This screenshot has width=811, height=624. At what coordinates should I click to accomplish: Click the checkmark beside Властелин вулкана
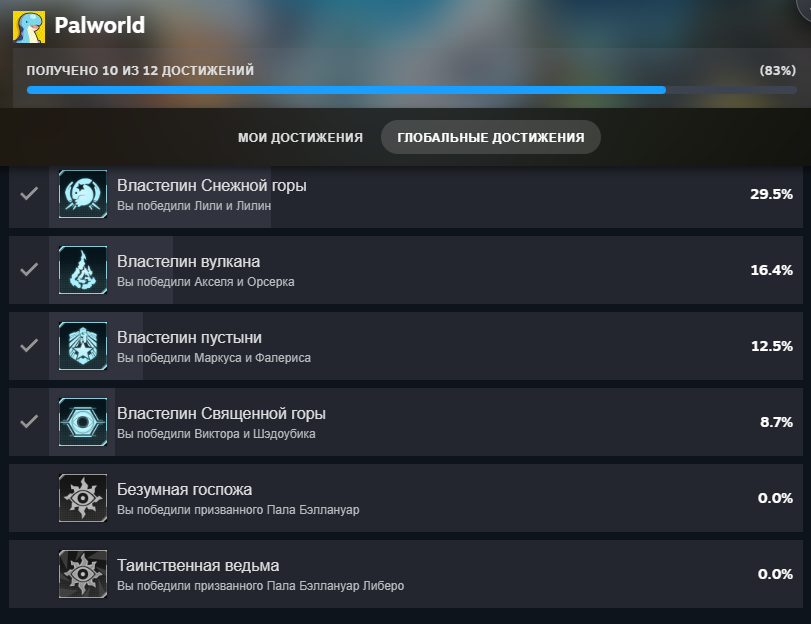(29, 269)
